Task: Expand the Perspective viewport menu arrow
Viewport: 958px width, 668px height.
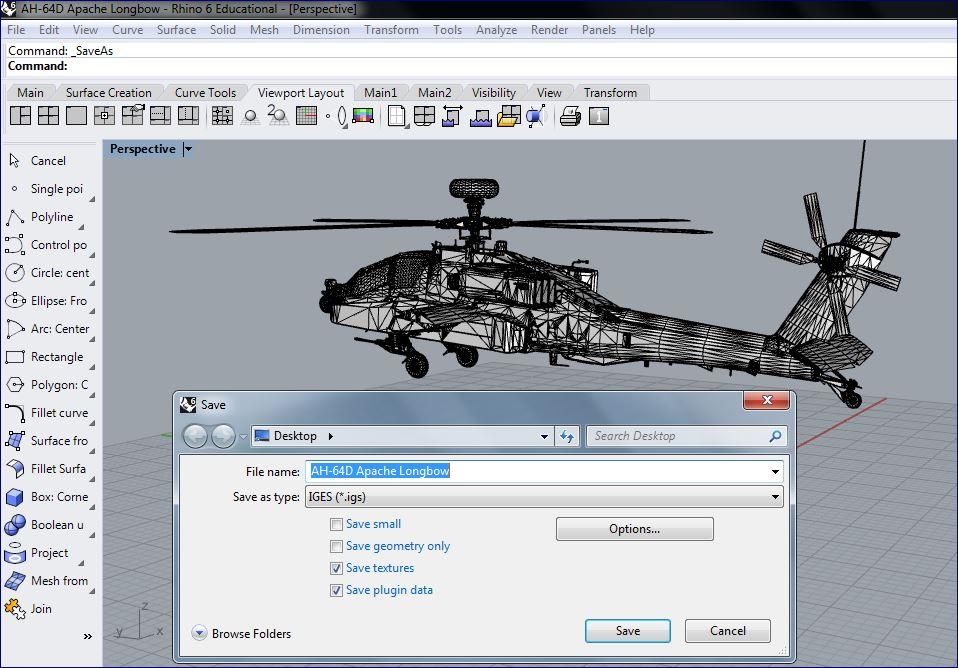Action: [x=188, y=149]
